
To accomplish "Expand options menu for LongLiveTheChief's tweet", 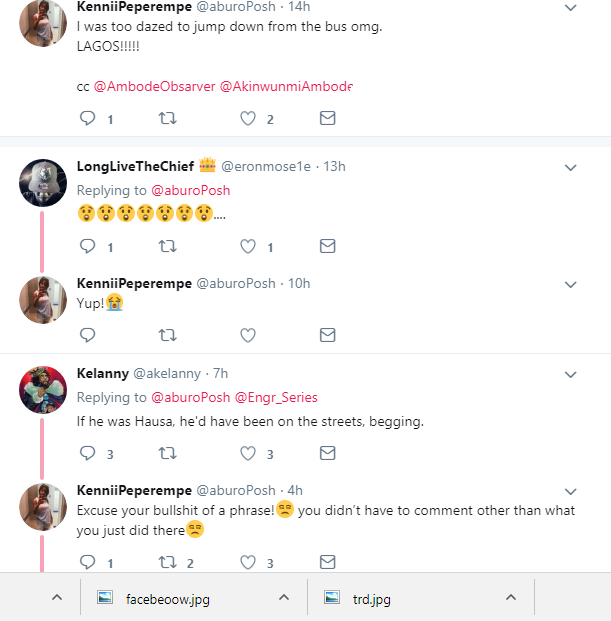I will pyautogui.click(x=571, y=167).
